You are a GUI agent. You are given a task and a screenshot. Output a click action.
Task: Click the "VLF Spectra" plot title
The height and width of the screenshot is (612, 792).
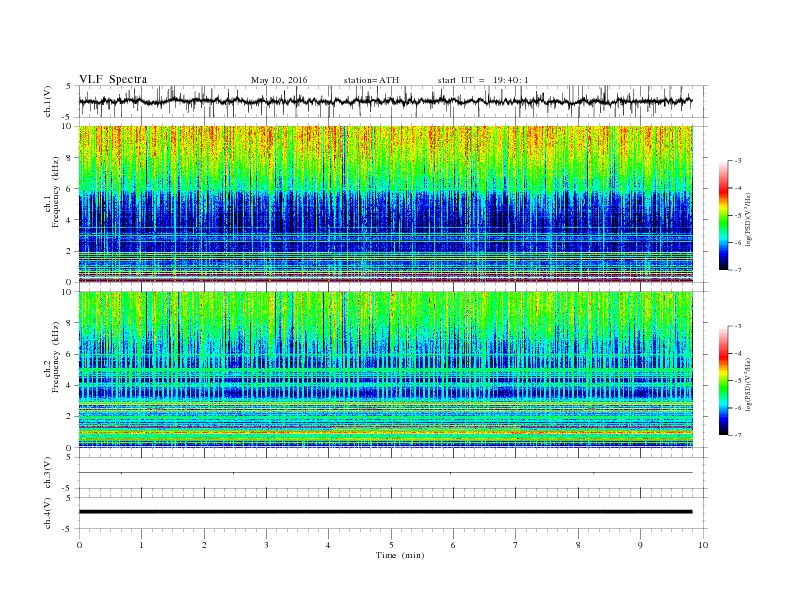pos(113,79)
